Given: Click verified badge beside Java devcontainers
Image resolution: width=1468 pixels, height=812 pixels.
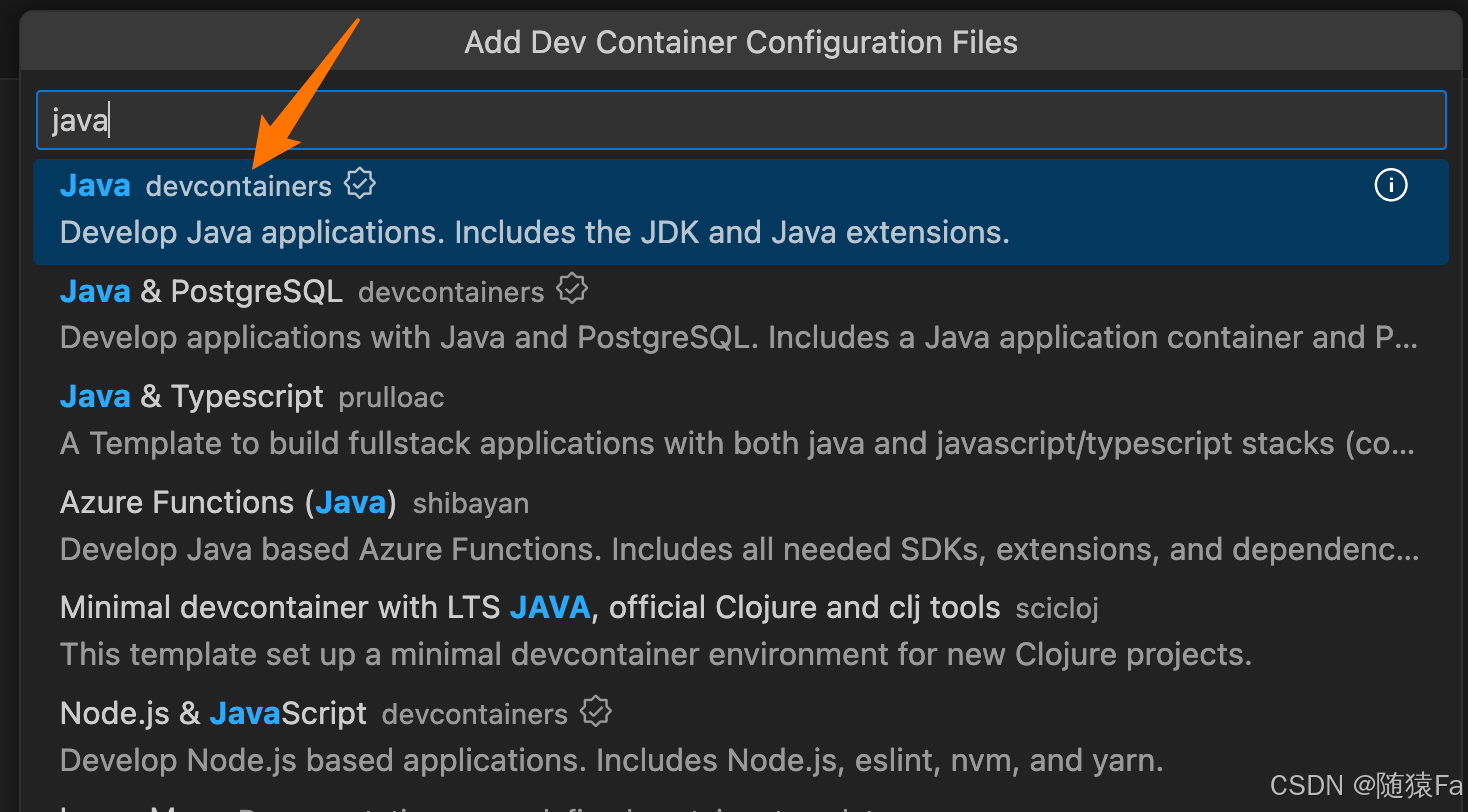Looking at the screenshot, I should [360, 184].
